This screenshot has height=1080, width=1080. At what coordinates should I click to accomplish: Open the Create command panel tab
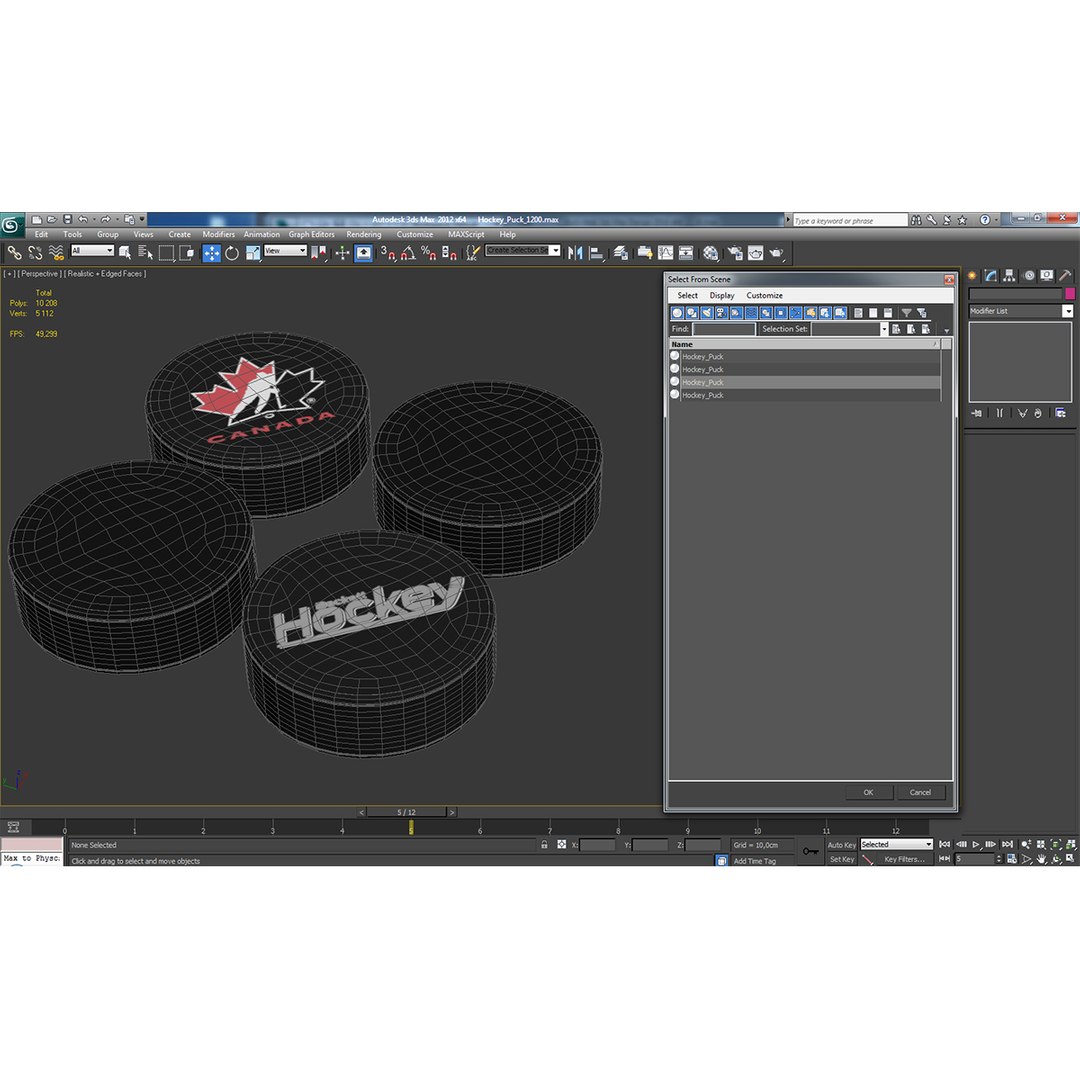[972, 276]
